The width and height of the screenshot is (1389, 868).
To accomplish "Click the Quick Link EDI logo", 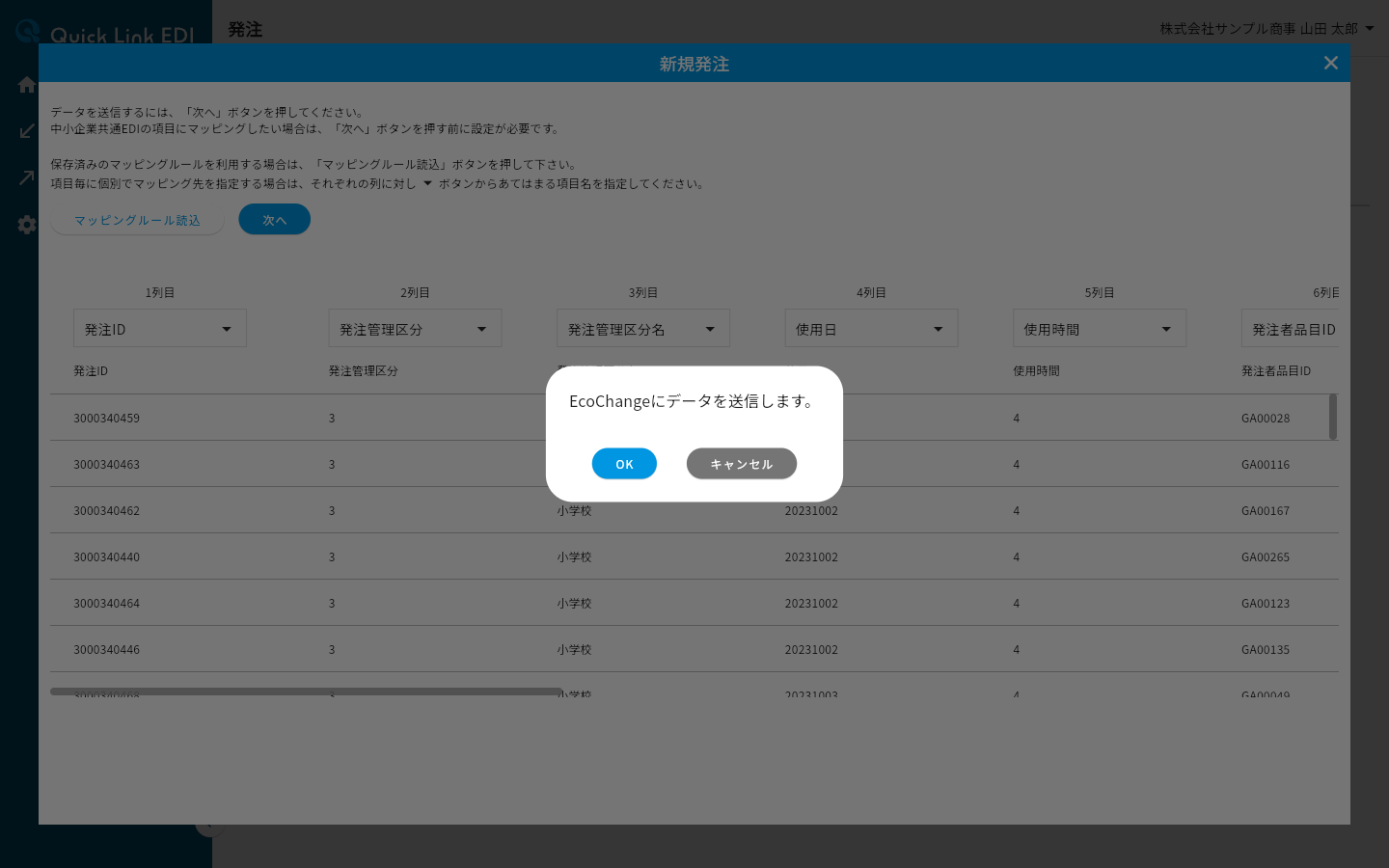I will pyautogui.click(x=105, y=32).
